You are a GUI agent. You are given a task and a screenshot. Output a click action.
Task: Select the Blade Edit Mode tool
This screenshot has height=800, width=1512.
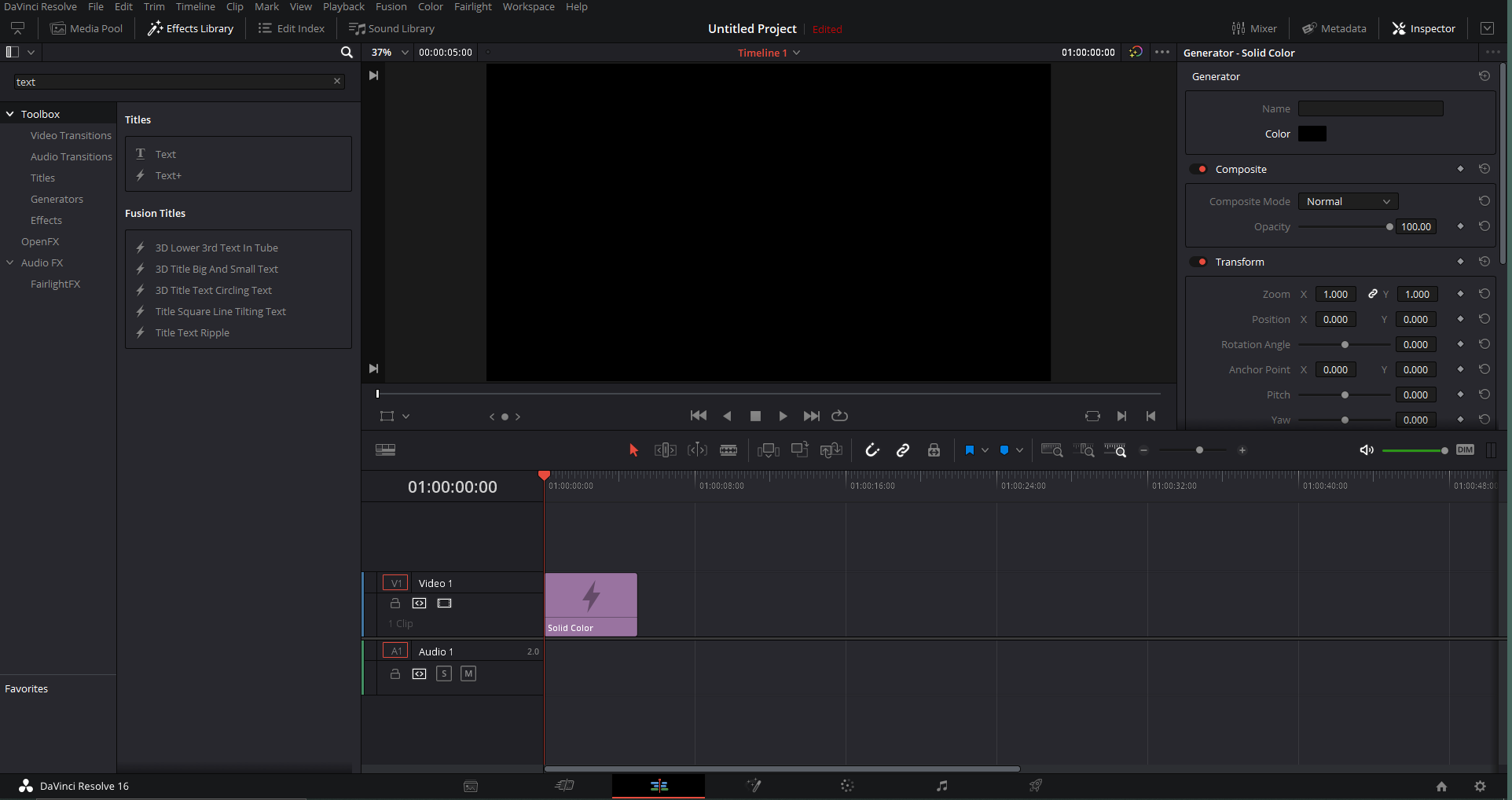pos(728,450)
